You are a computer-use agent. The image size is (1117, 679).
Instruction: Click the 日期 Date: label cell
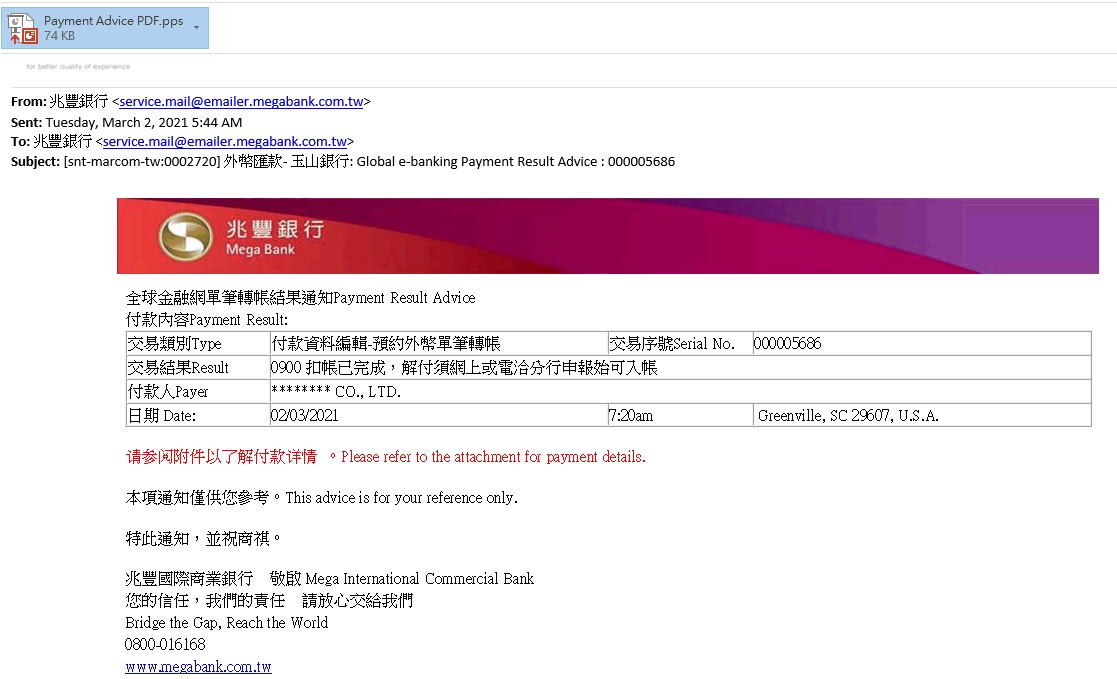click(198, 415)
